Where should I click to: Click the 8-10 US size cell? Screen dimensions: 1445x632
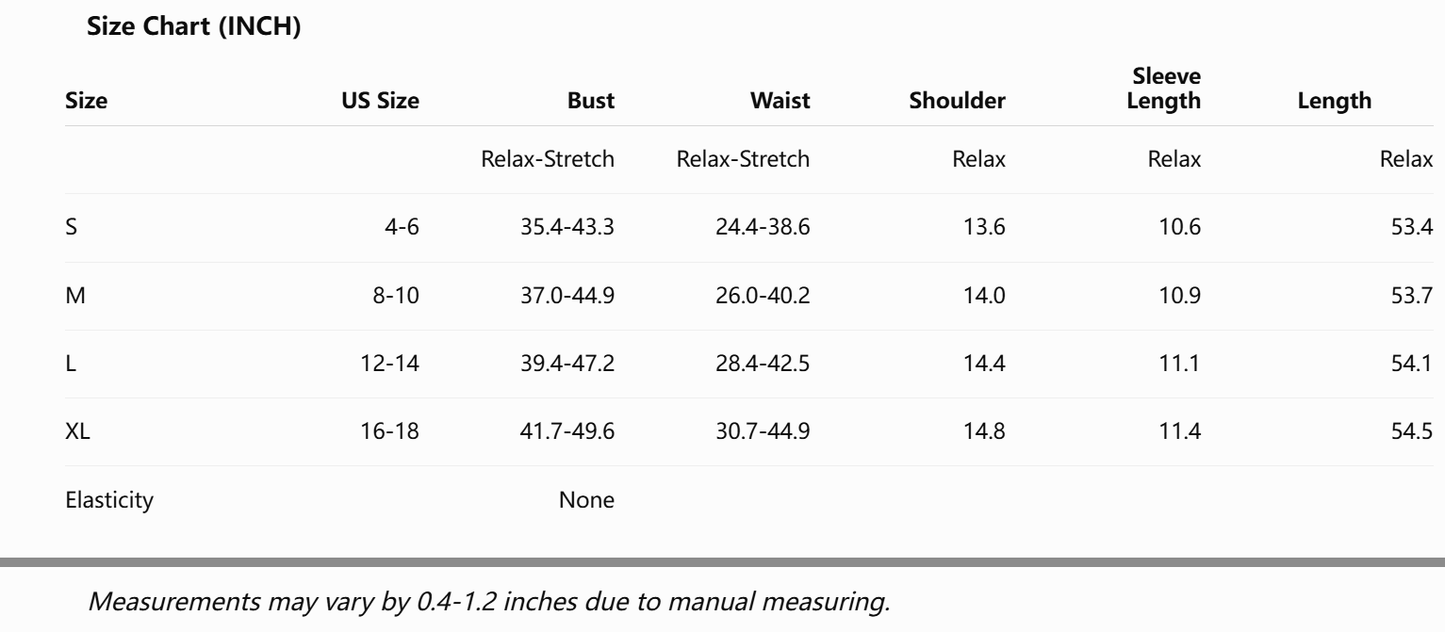click(396, 295)
